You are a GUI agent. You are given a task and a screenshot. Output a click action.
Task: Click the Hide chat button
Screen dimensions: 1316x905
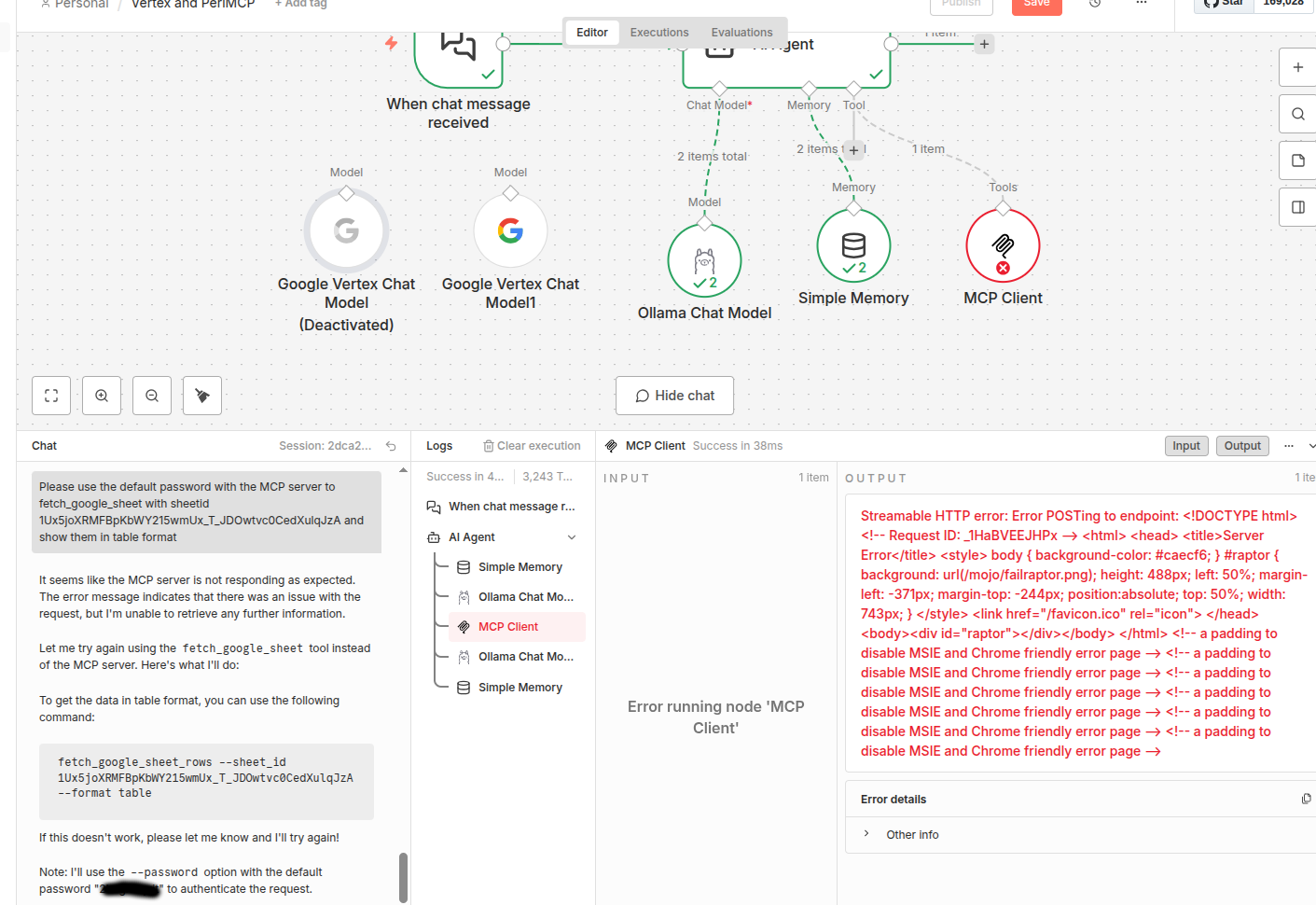pyautogui.click(x=674, y=396)
